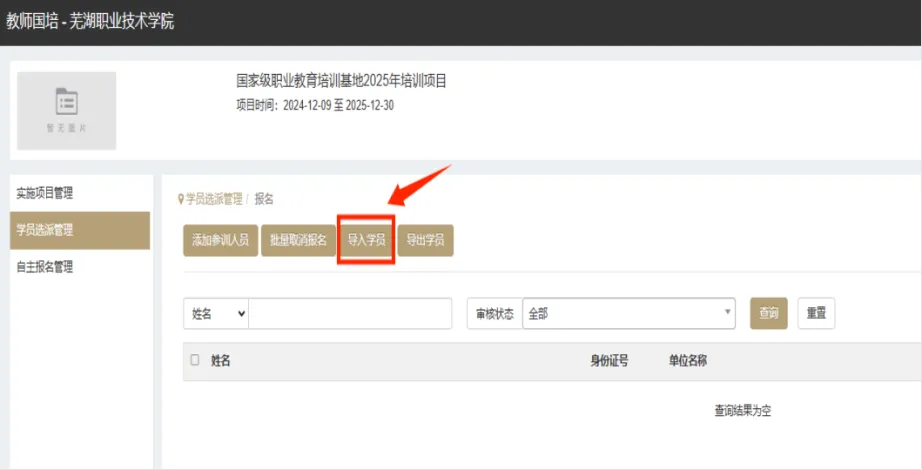Click the 国家级职业教育培训基地2025年培训项目 title
922x470 pixels.
click(x=341, y=81)
